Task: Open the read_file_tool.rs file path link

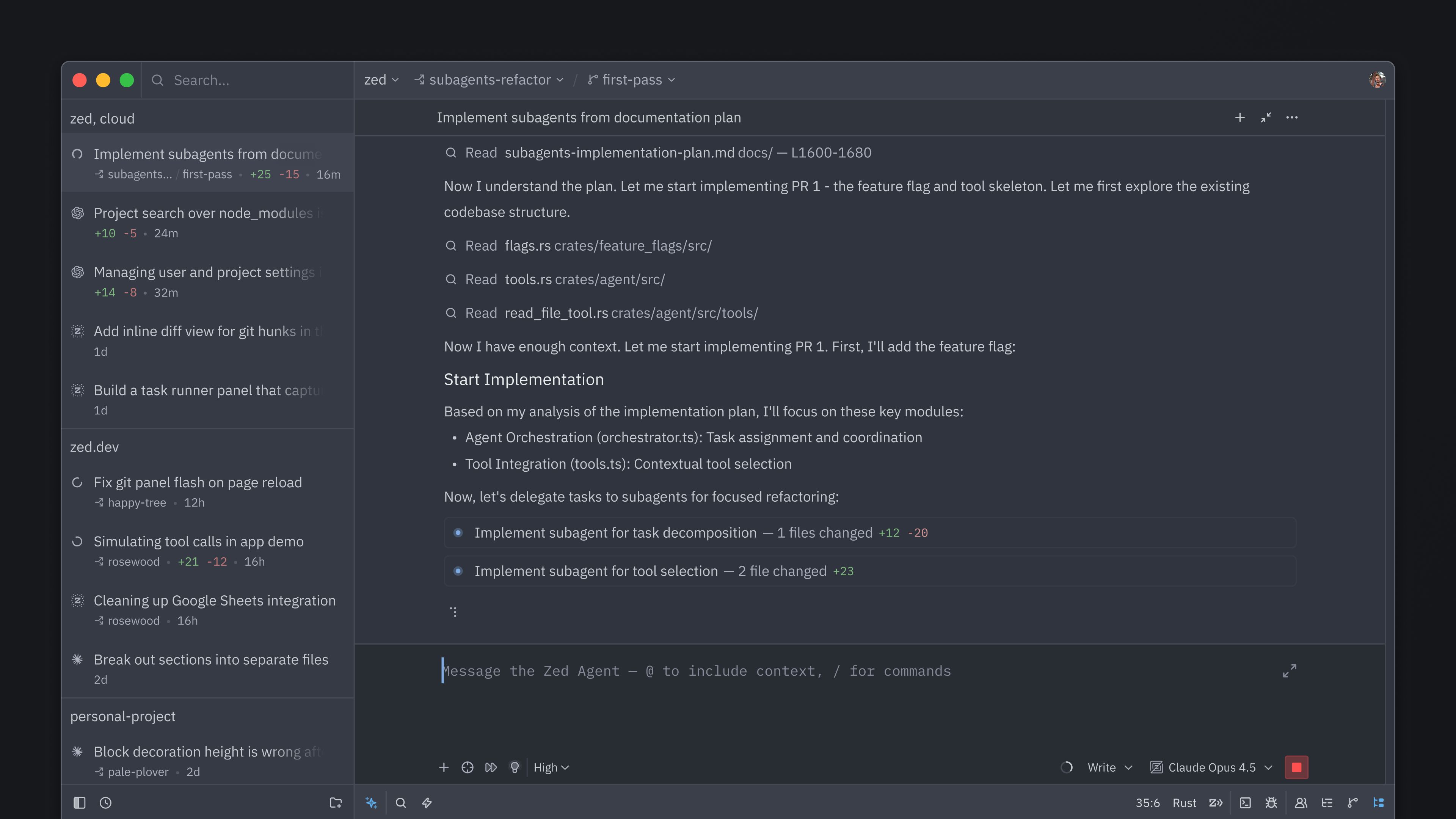Action: tap(631, 313)
